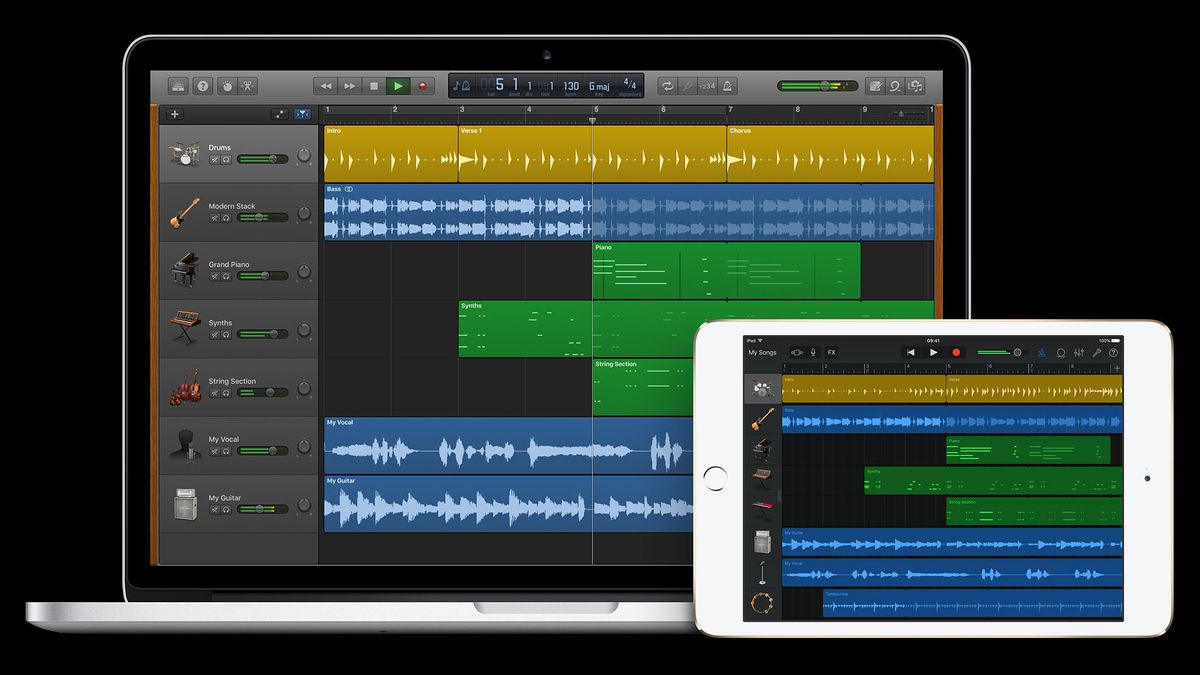Open the Quick Help icon
The width and height of the screenshot is (1200, 675).
pyautogui.click(x=203, y=86)
